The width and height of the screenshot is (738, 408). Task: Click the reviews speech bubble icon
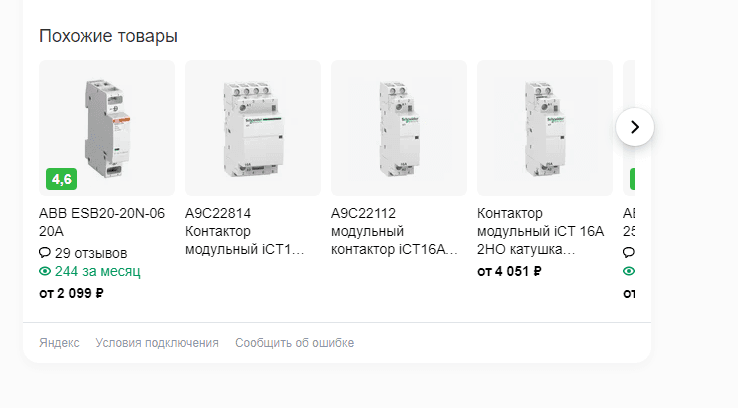[x=45, y=253]
